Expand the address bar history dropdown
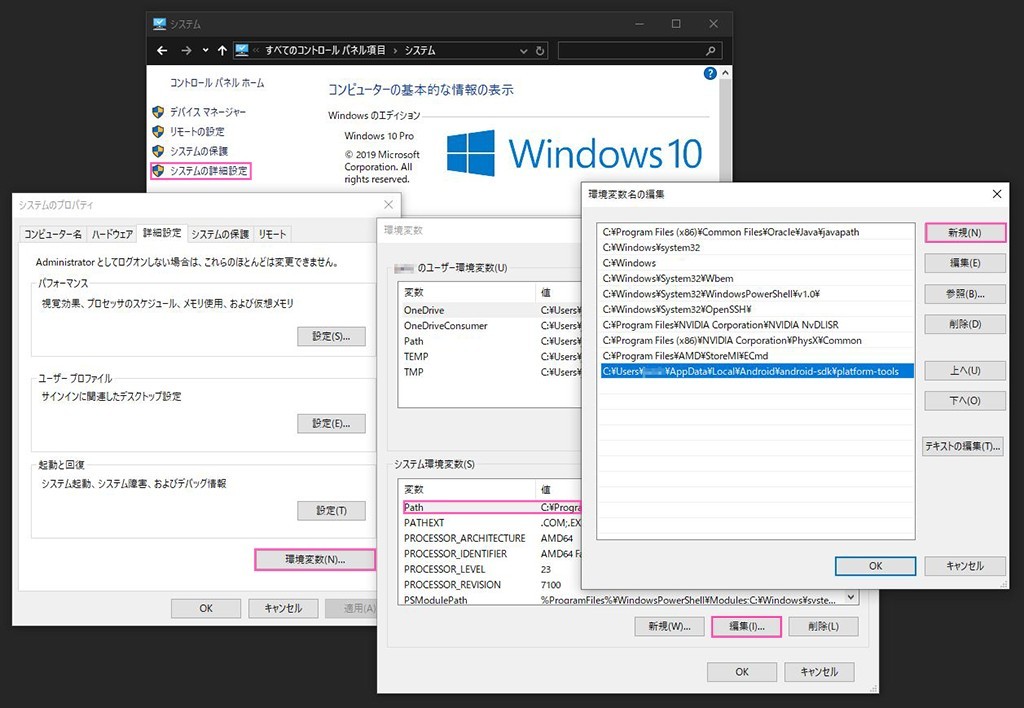Viewport: 1024px width, 708px height. click(x=523, y=51)
